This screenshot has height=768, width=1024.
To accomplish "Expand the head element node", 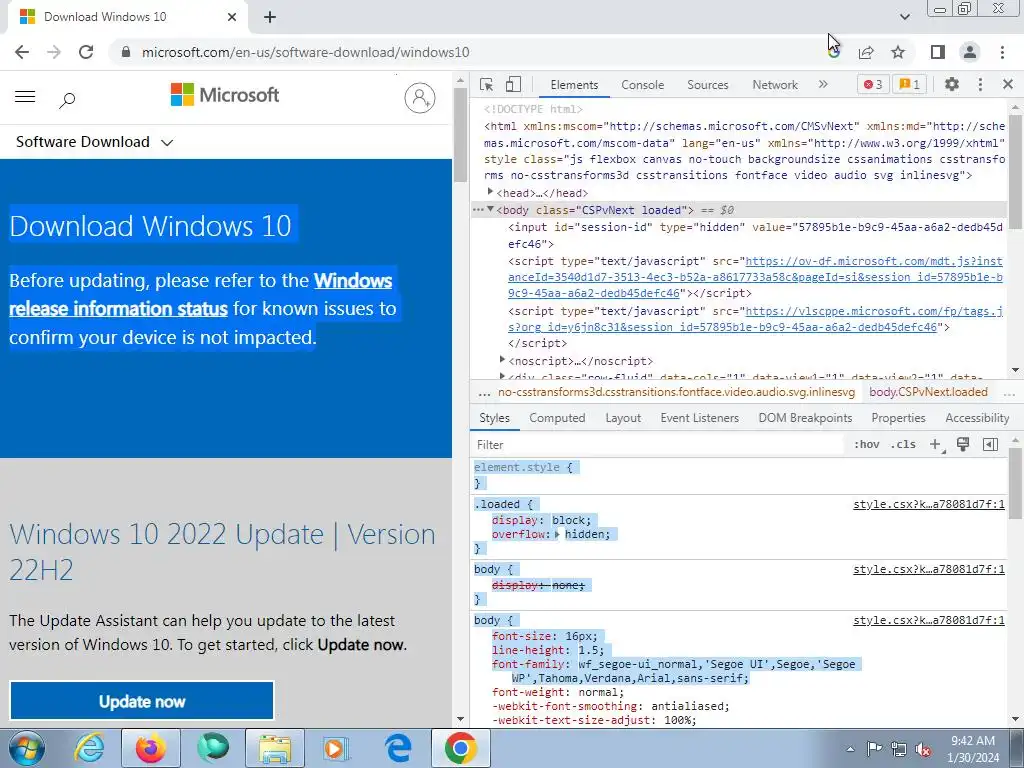I will pyautogui.click(x=490, y=192).
